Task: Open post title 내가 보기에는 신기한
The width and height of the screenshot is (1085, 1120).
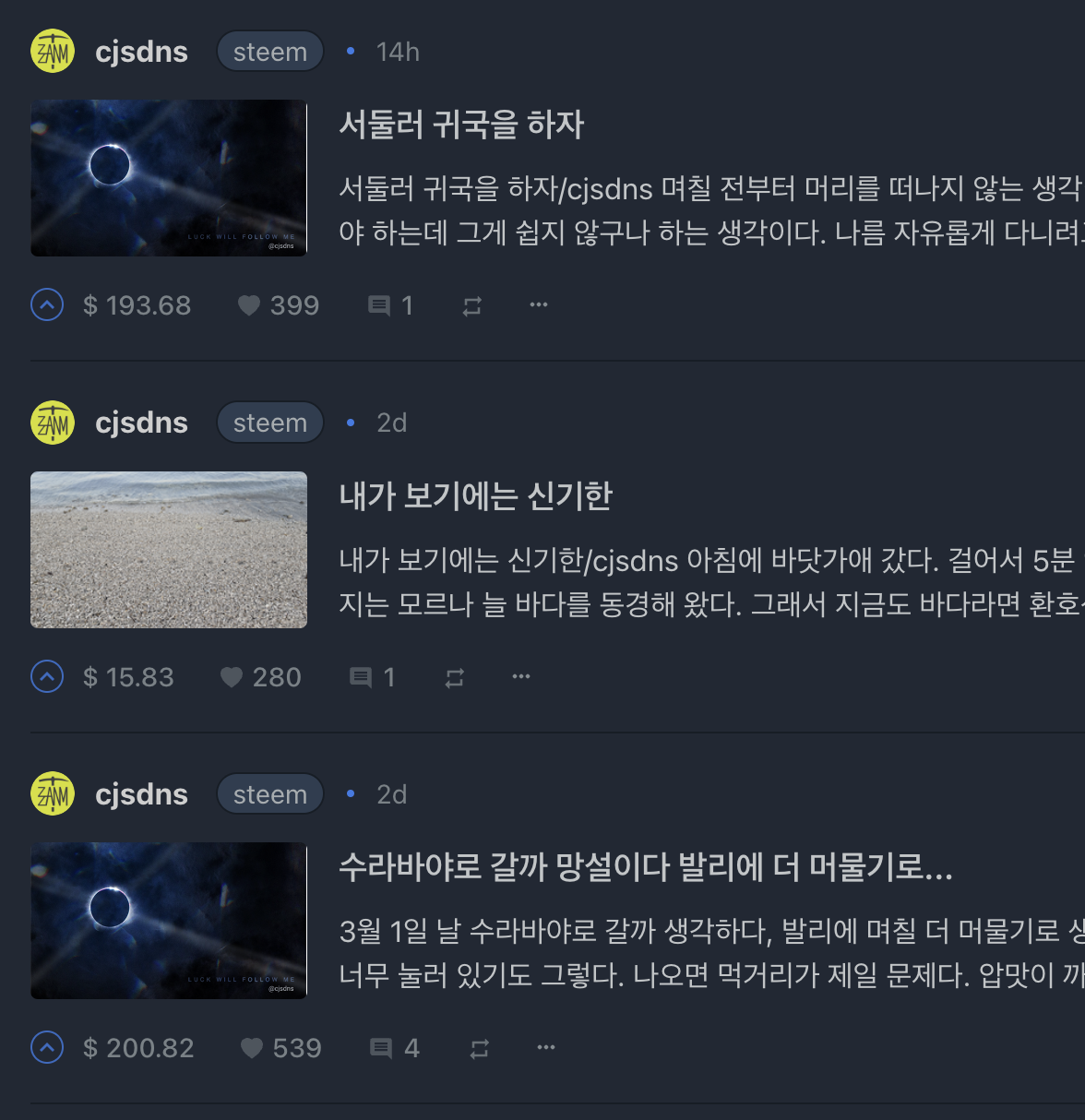Action: pos(476,496)
